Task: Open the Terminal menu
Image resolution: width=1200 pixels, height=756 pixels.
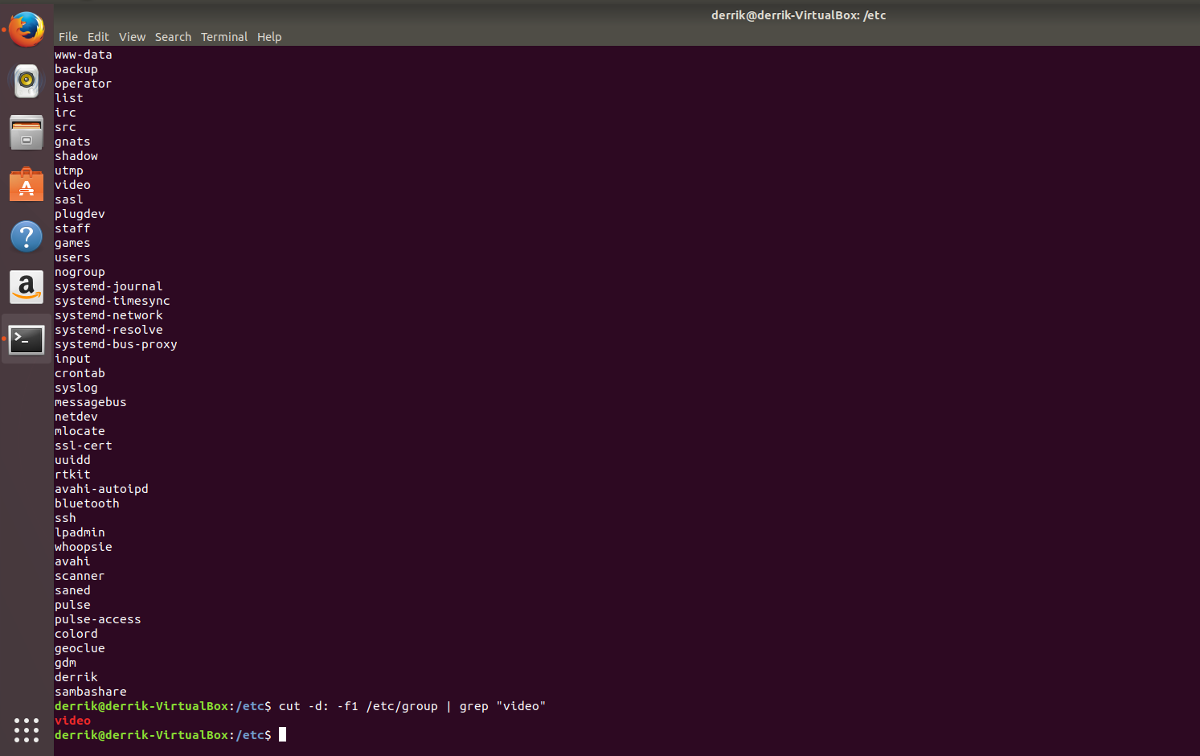Action: (x=224, y=37)
